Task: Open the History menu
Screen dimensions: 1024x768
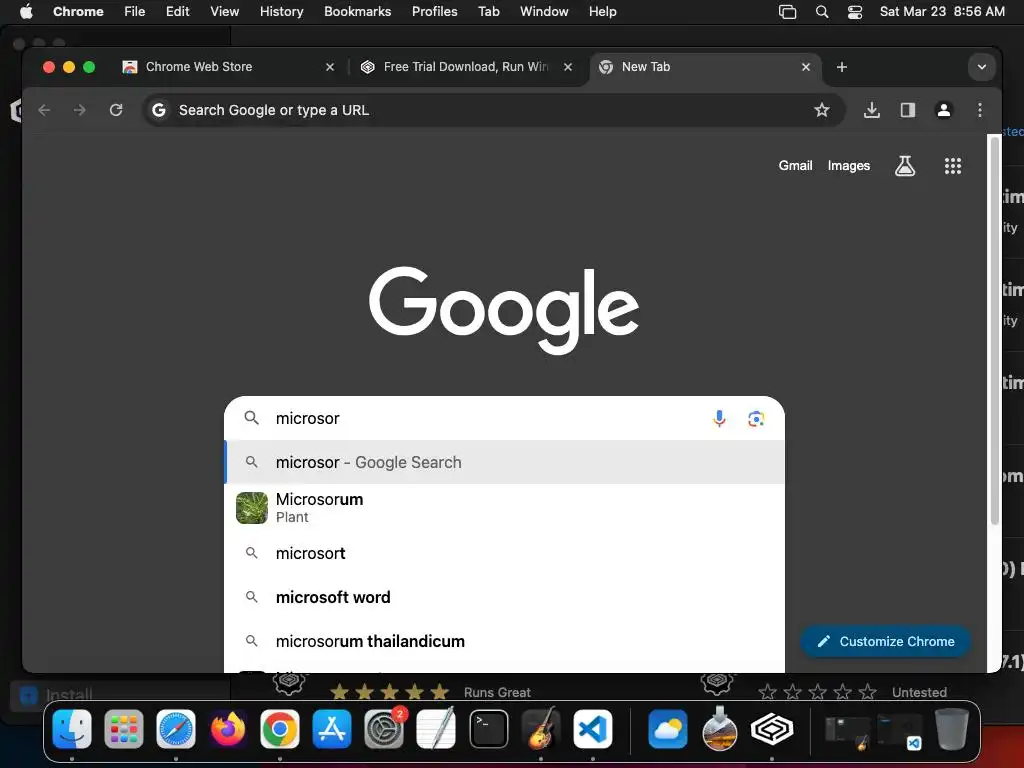Action: (x=281, y=12)
